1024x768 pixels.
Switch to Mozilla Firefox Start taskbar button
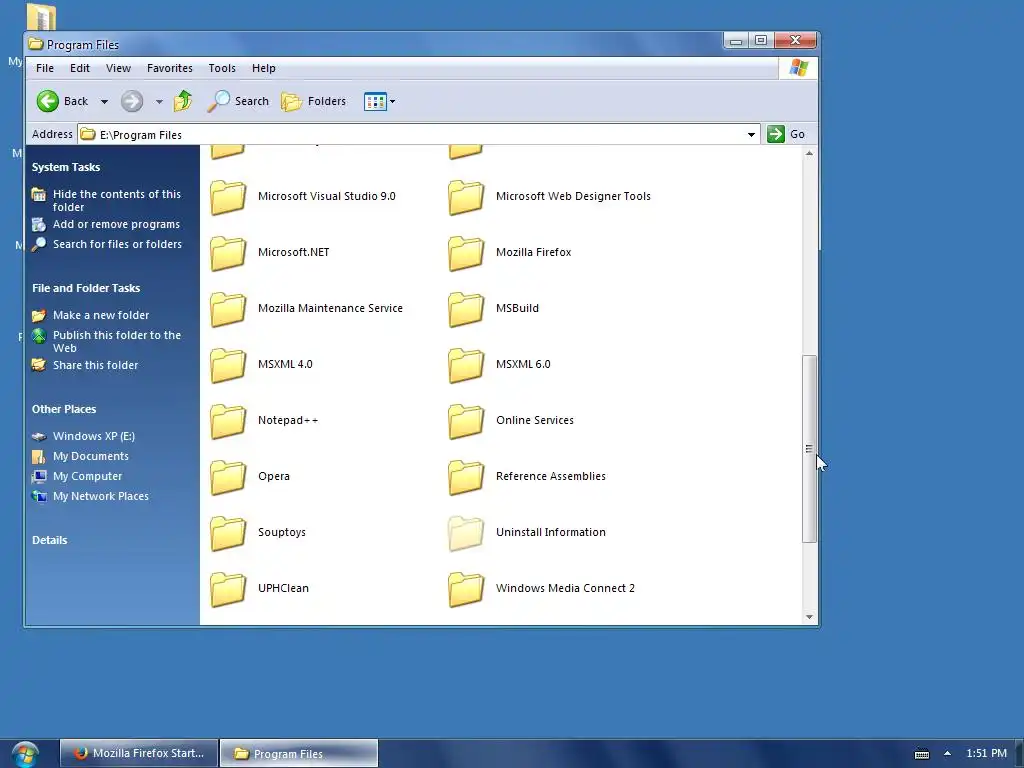pyautogui.click(x=140, y=753)
